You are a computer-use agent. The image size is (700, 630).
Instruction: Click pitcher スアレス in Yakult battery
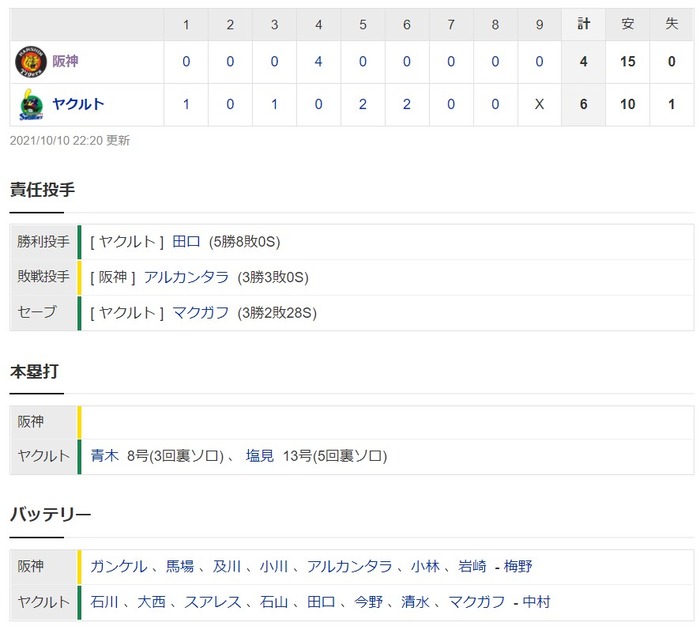coord(213,602)
